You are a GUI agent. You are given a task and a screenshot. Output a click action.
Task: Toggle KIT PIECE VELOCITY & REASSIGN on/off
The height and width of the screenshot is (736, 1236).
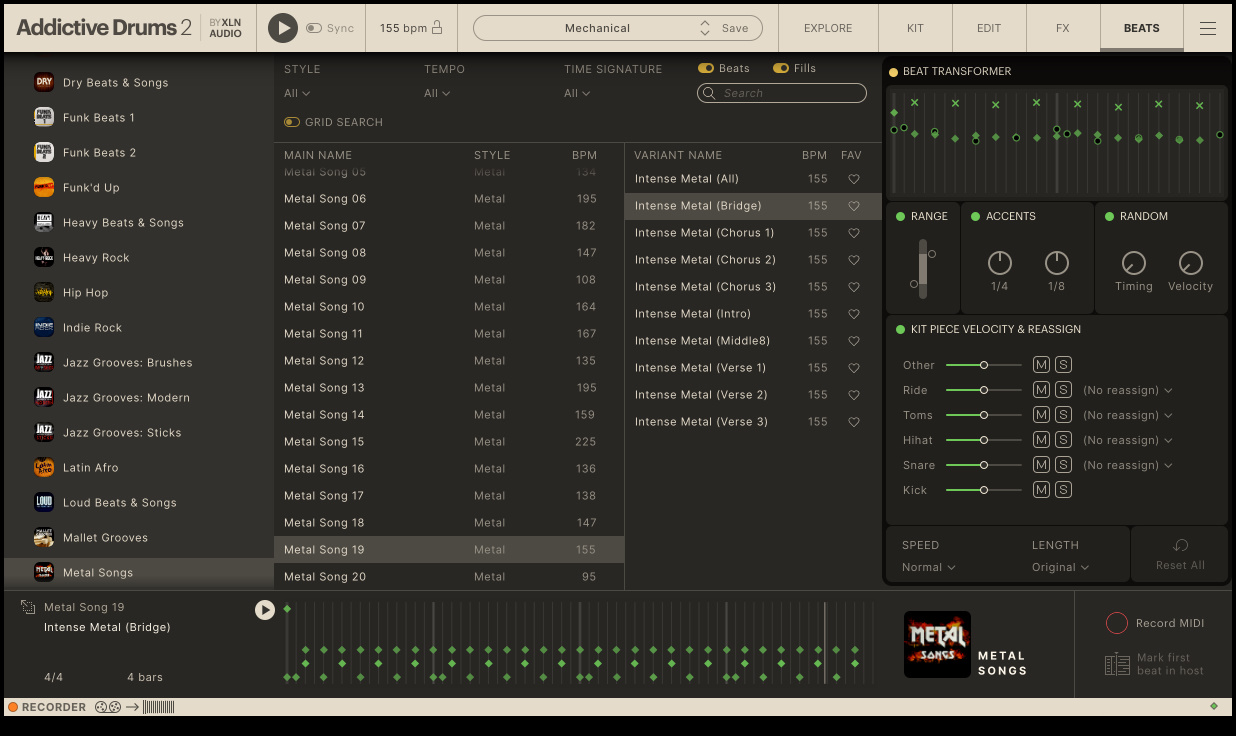(x=900, y=329)
